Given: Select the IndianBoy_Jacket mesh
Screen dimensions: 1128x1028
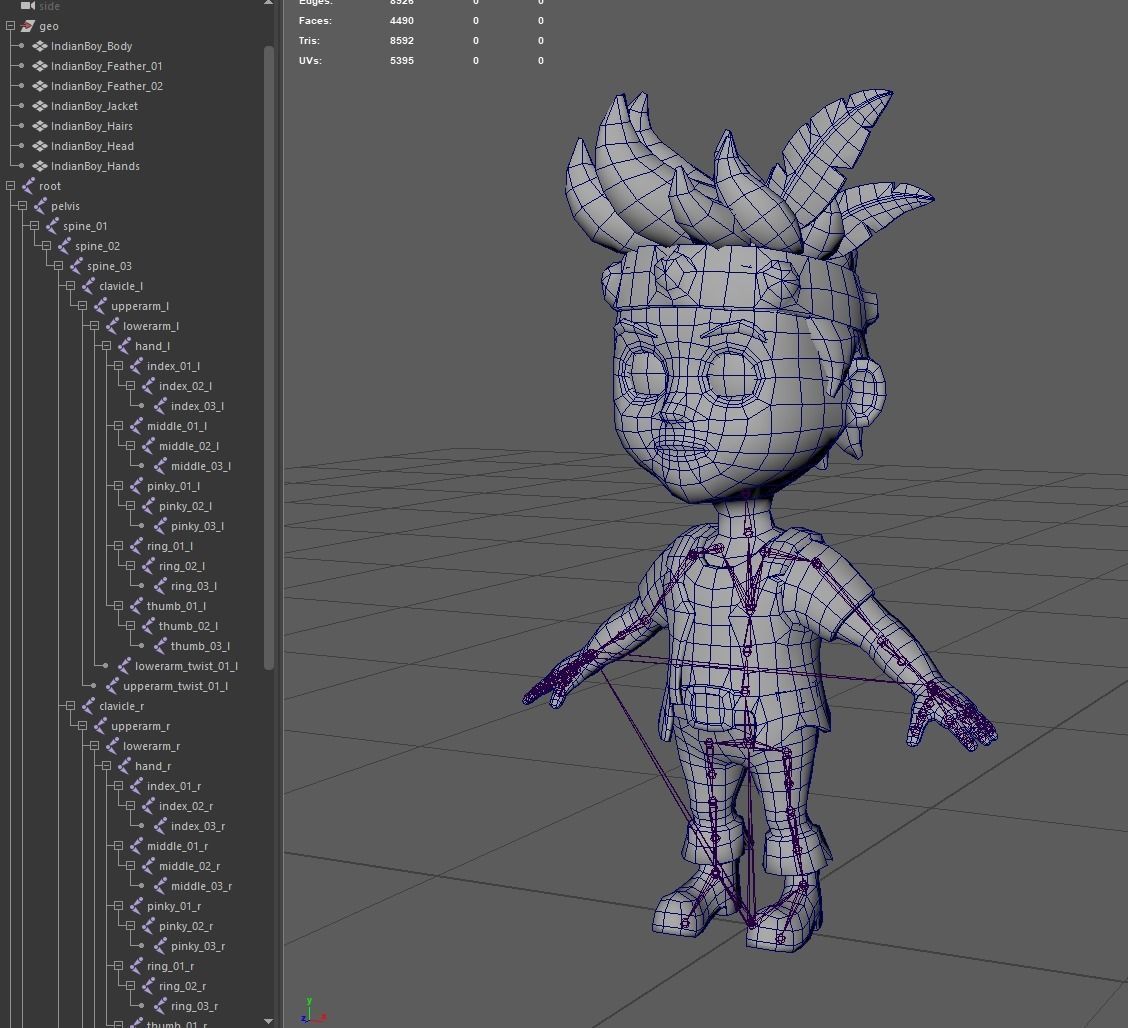Looking at the screenshot, I should click(x=94, y=106).
